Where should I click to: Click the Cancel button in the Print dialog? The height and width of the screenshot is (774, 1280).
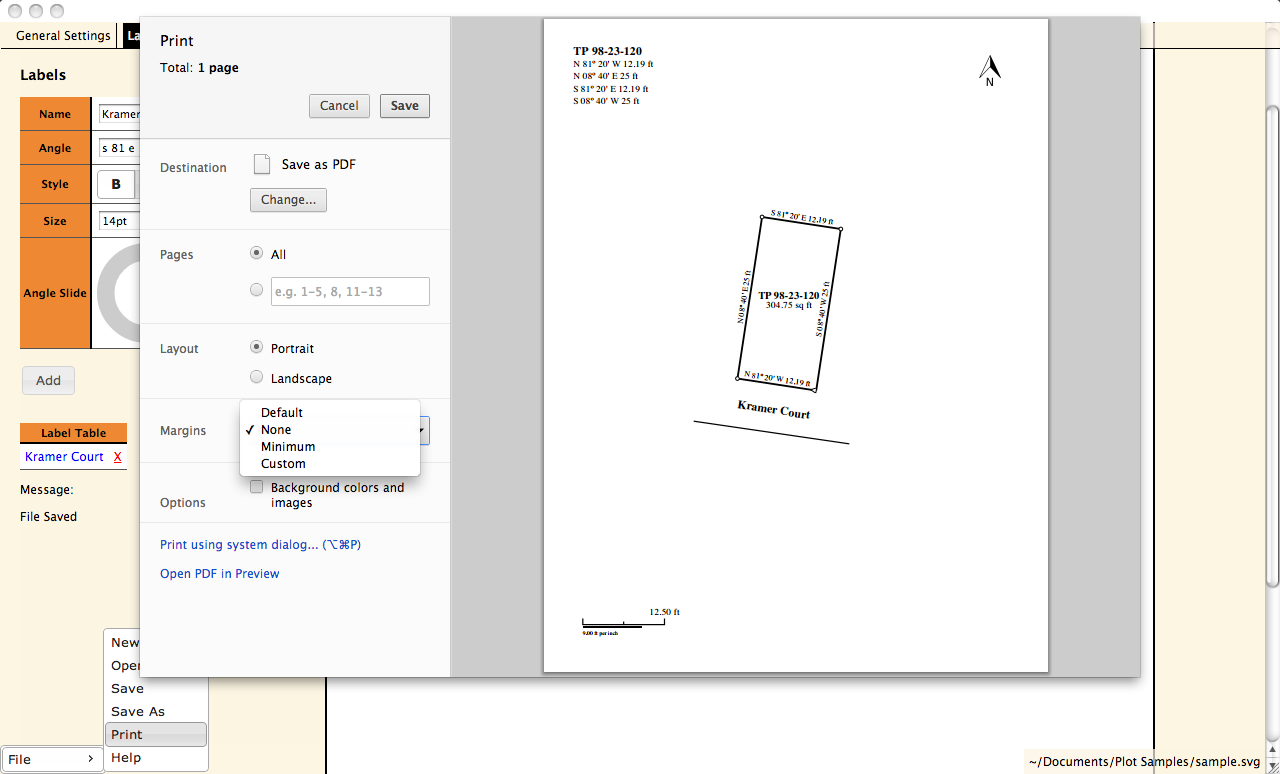pyautogui.click(x=338, y=105)
